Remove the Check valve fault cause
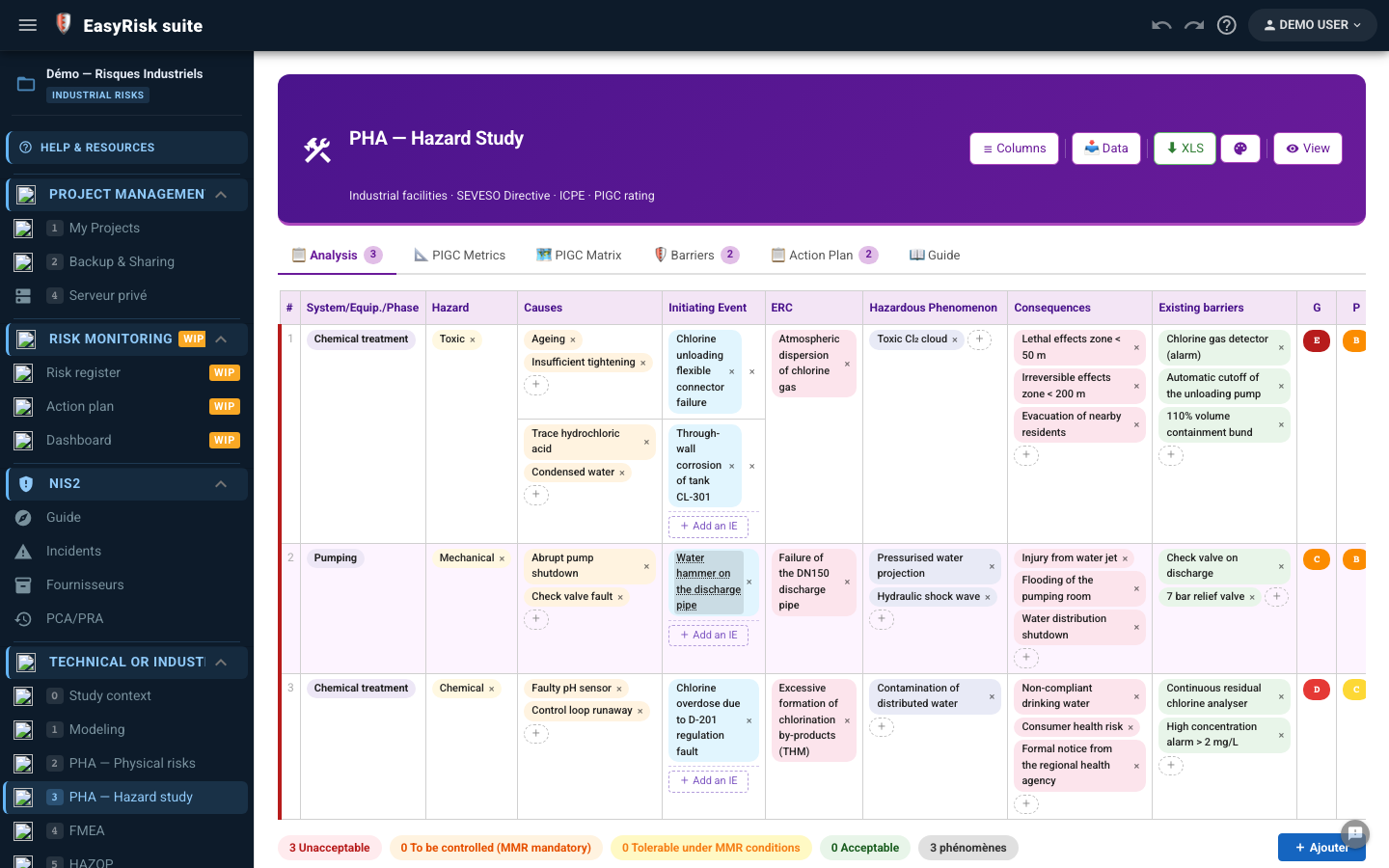Image resolution: width=1389 pixels, height=868 pixels. 620,597
